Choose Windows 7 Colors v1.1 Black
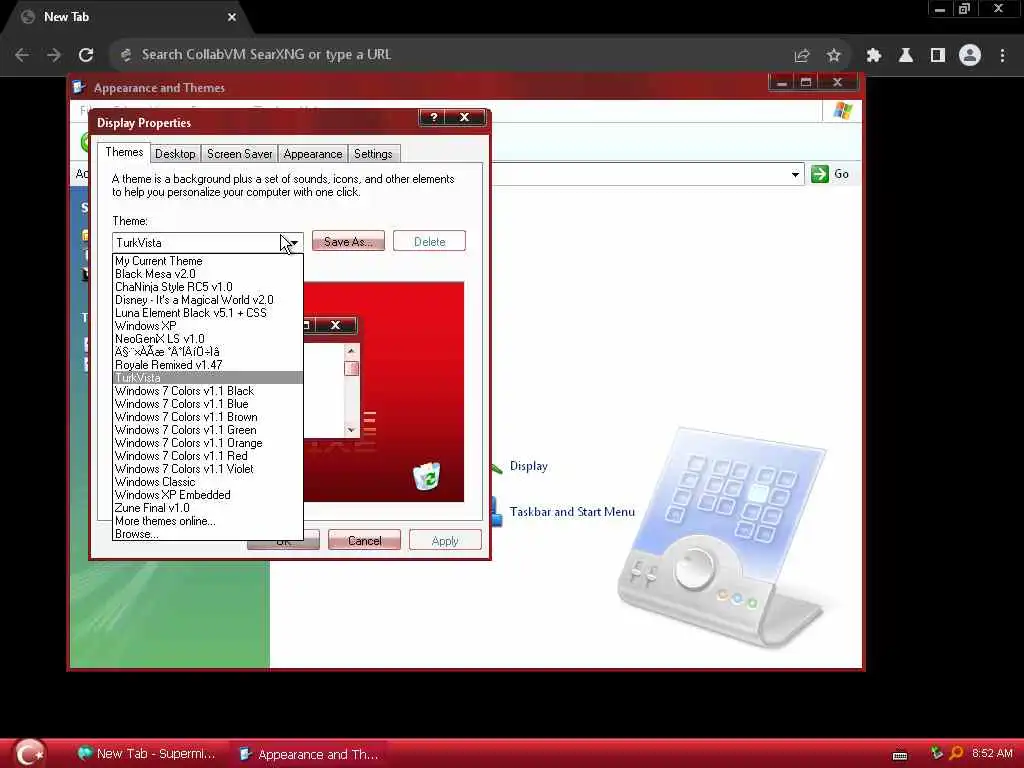Image resolution: width=1024 pixels, height=768 pixels. point(208,391)
